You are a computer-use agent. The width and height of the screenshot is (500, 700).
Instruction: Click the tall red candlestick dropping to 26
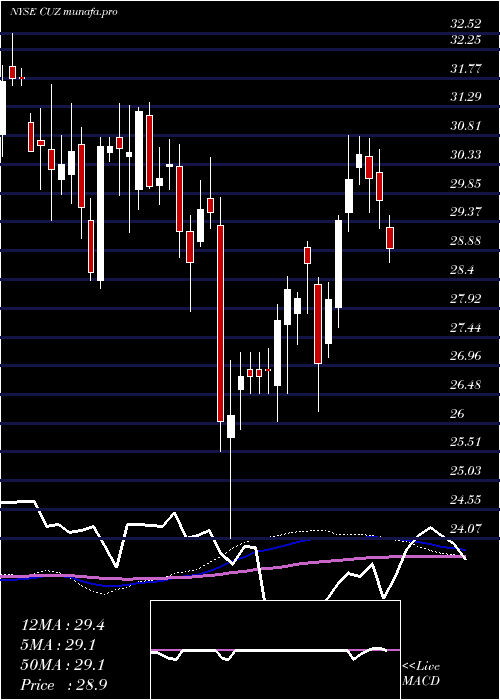pos(220,324)
